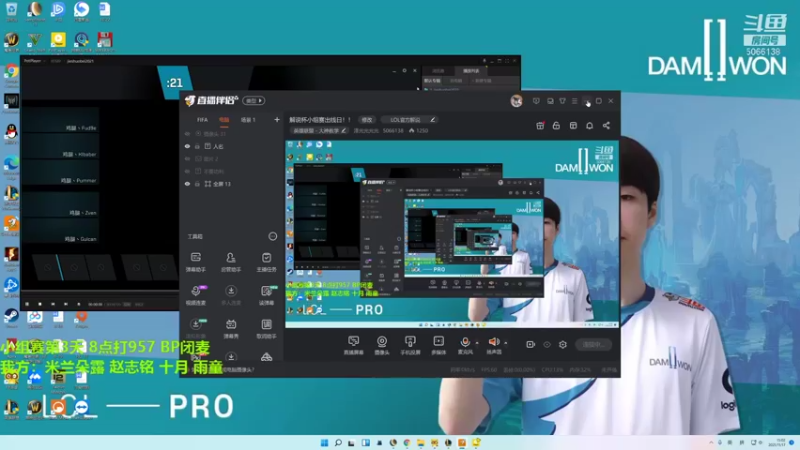Open stream settings gear in bottom toolbar
Image resolution: width=800 pixels, height=450 pixels.
point(563,344)
